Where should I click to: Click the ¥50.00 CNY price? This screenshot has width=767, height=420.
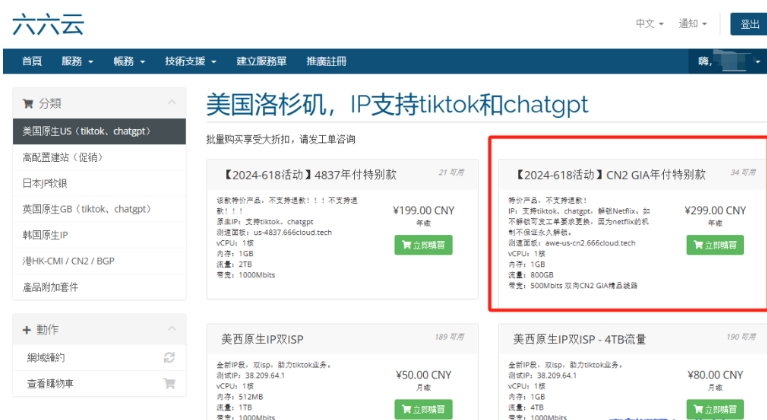(424, 375)
